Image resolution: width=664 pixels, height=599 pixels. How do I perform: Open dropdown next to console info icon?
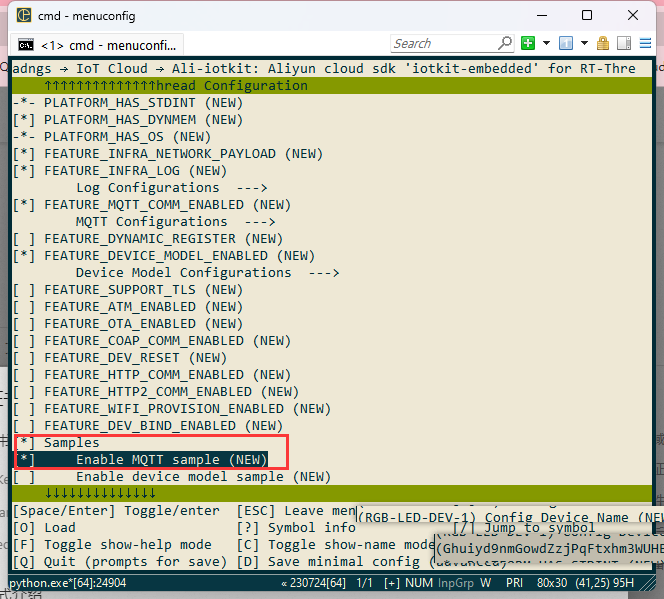pos(584,43)
